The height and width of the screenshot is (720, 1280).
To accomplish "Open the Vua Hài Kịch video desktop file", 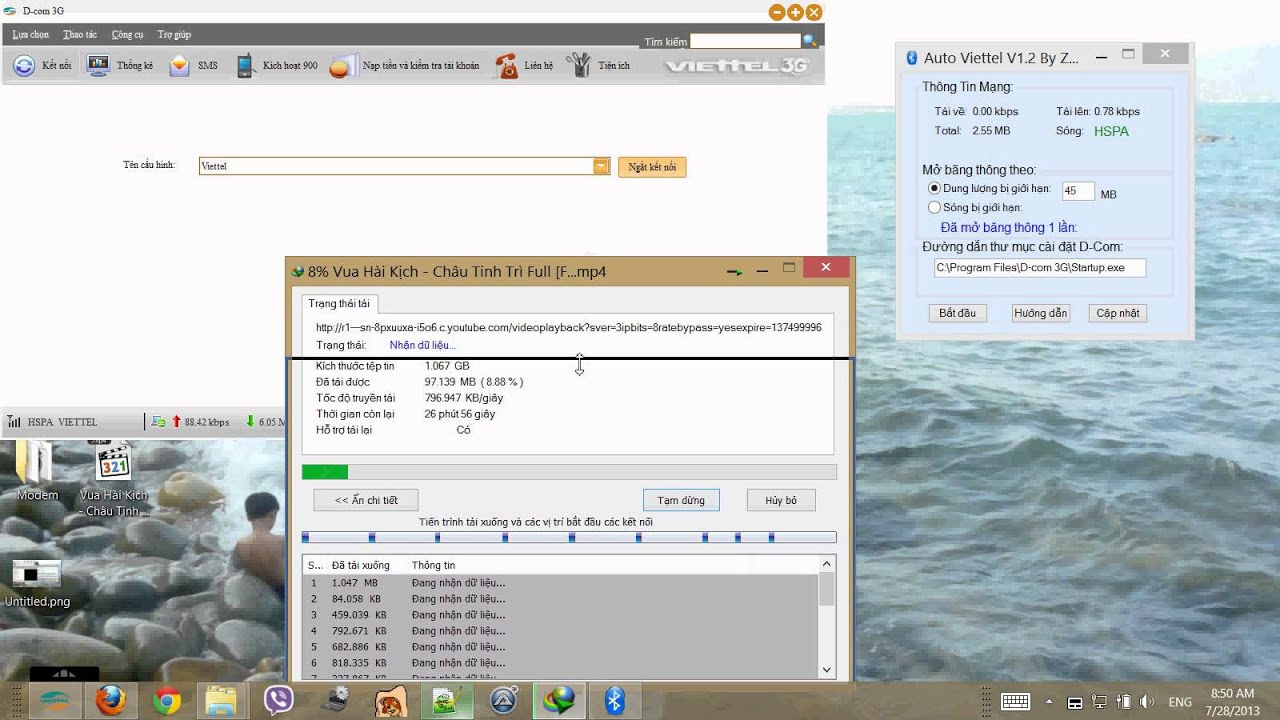I will click(114, 478).
